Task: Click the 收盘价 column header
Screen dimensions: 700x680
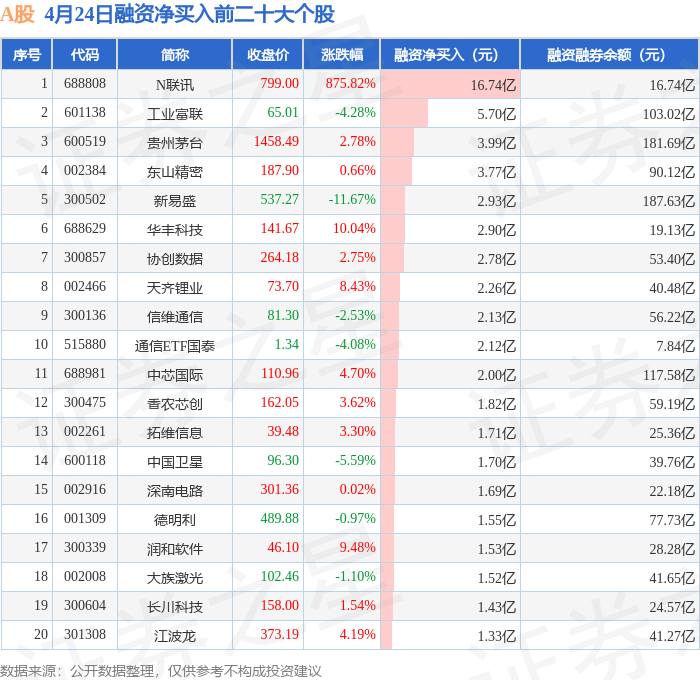Action: pyautogui.click(x=268, y=54)
